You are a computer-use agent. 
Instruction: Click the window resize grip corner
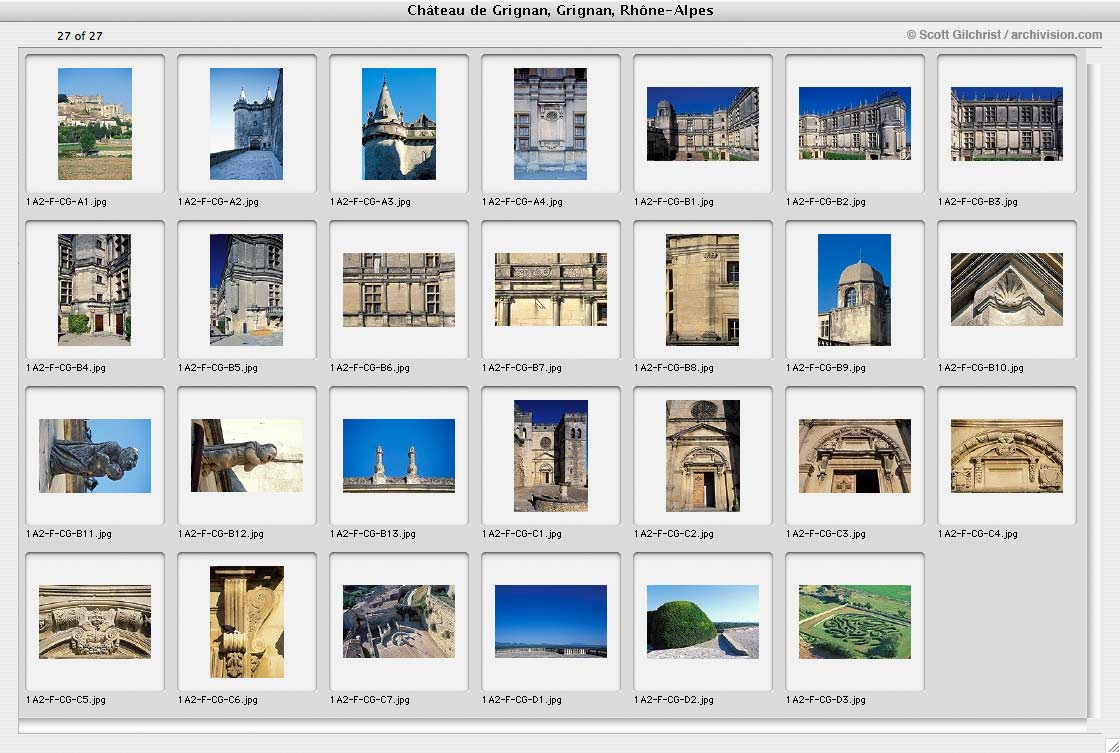tap(1111, 745)
